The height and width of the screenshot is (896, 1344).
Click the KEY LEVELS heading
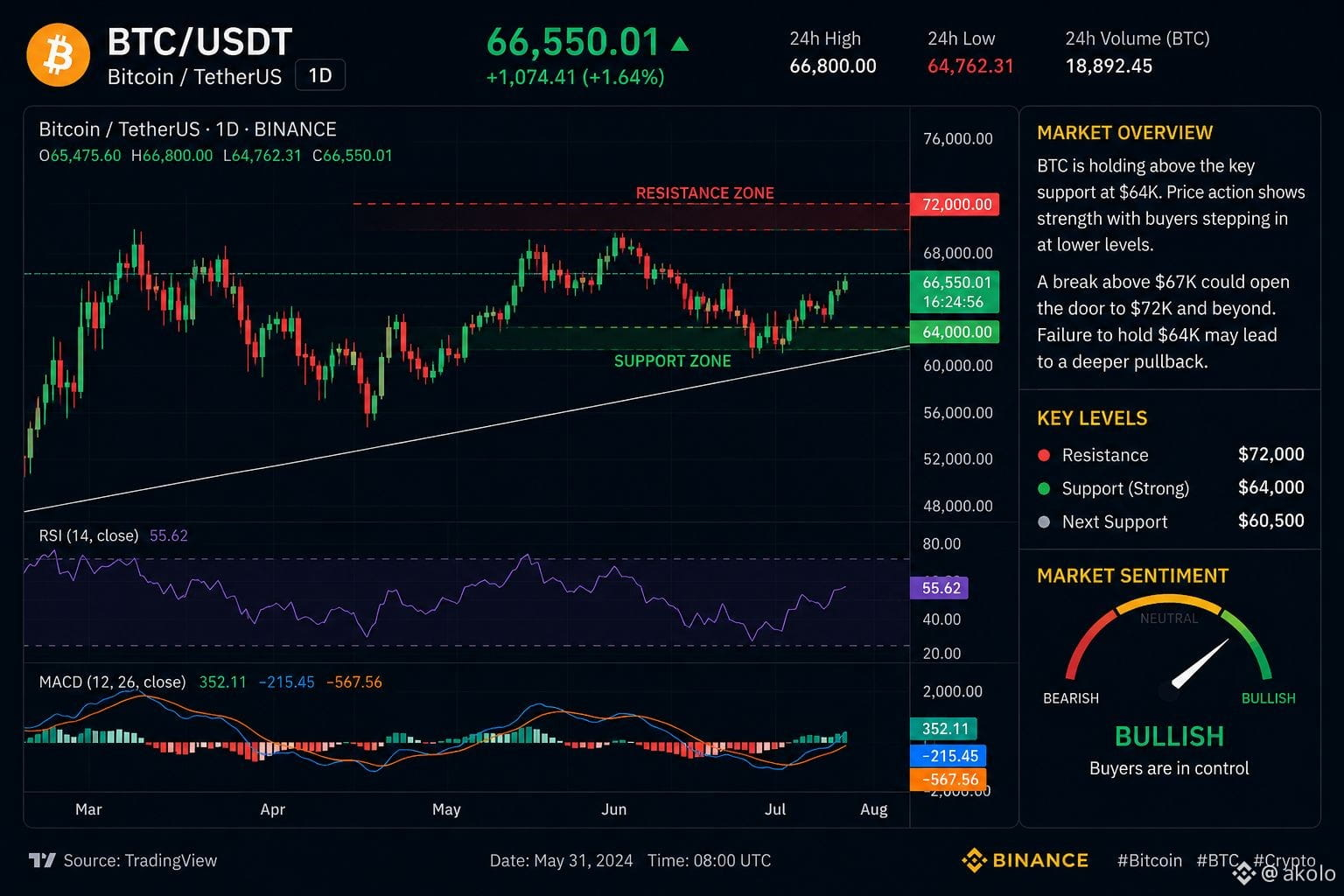coord(1092,418)
